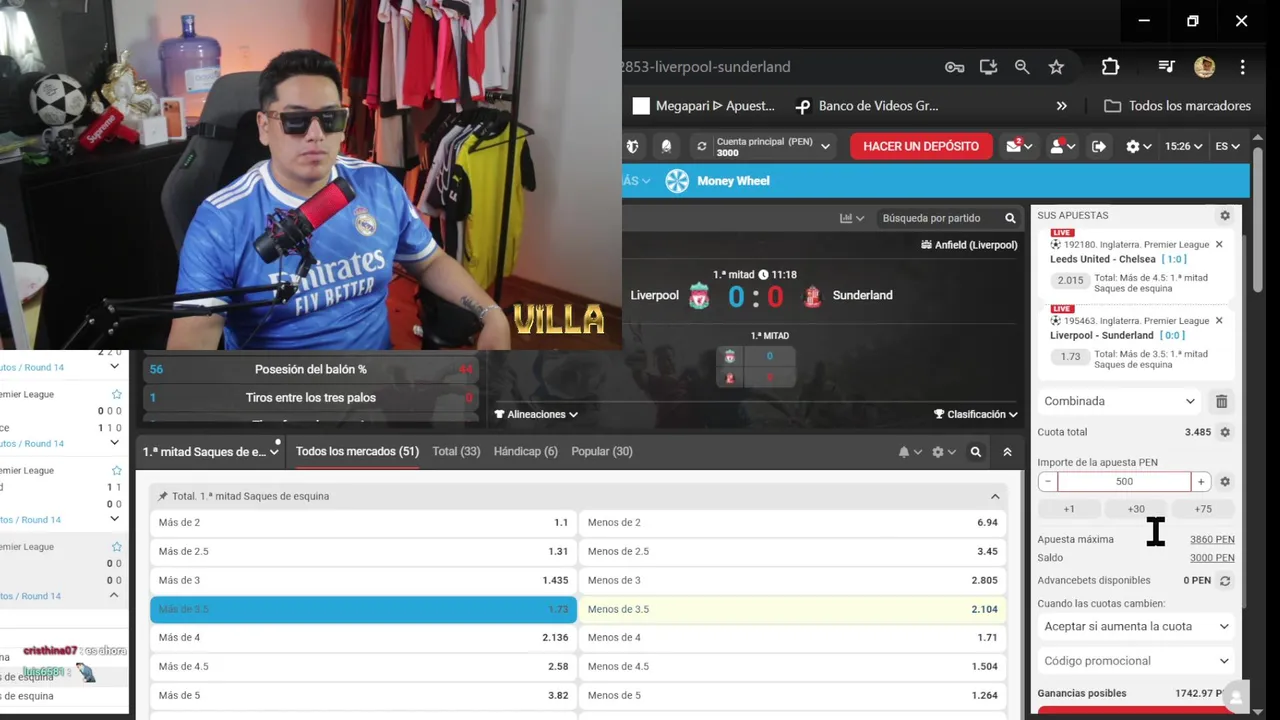Select the Más de 2.5 odds 1.31
Image resolution: width=1280 pixels, height=720 pixels.
pyautogui.click(x=363, y=551)
